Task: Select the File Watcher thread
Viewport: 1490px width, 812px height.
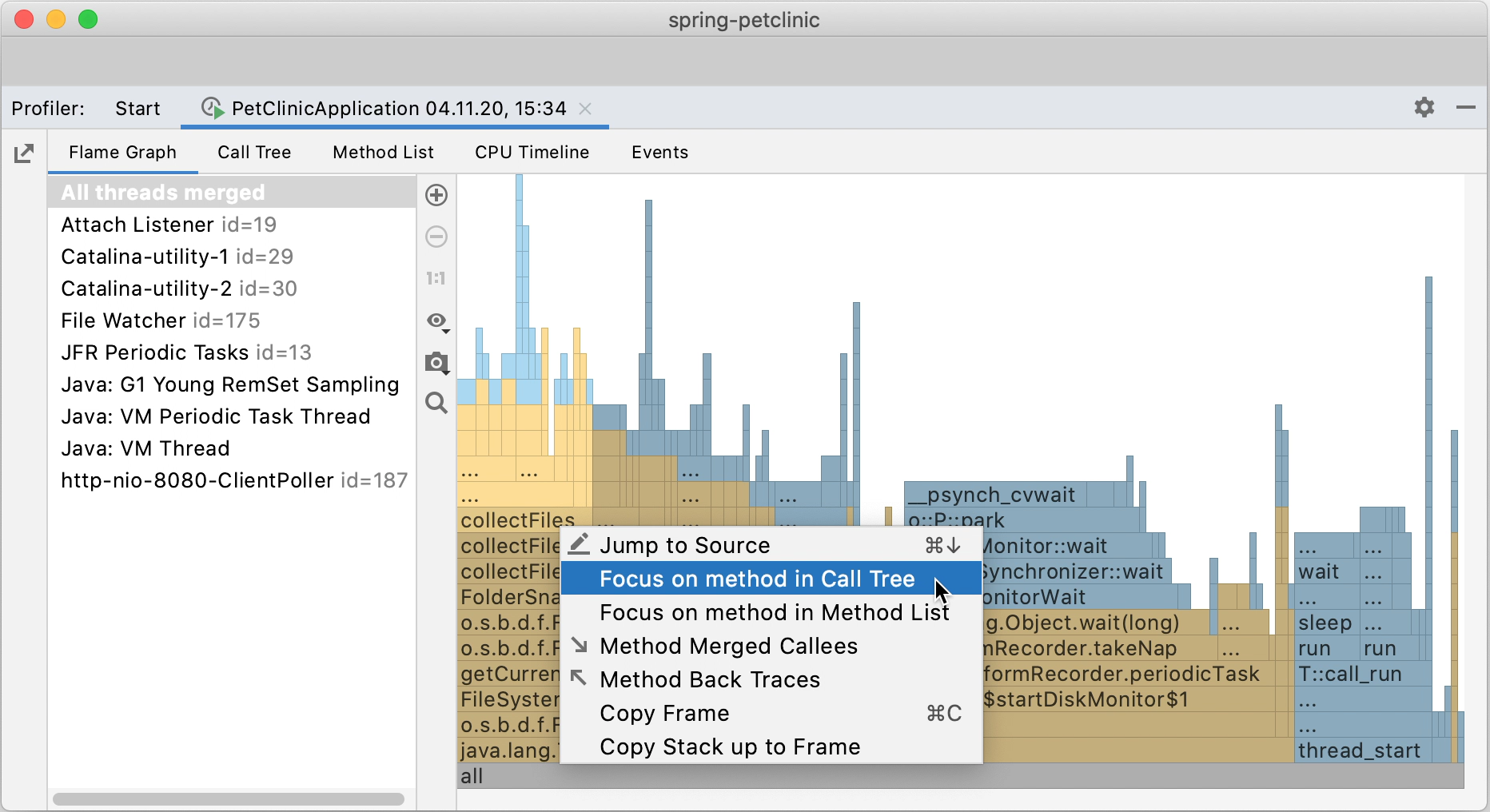Action: (x=160, y=320)
